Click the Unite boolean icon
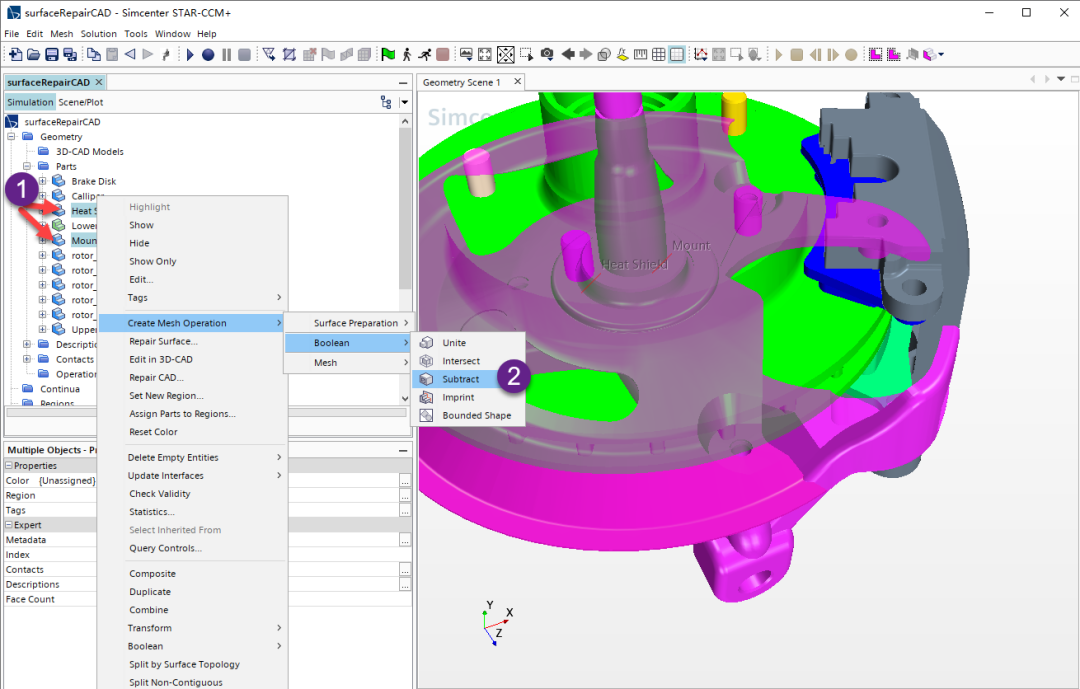The height and width of the screenshot is (689, 1080). (427, 342)
